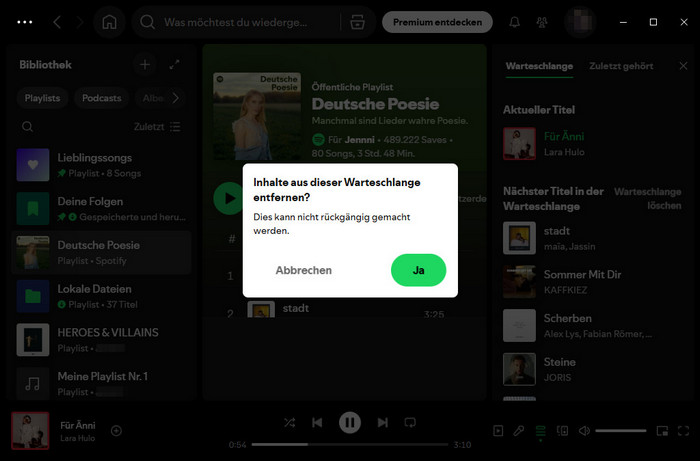The width and height of the screenshot is (700, 461).
Task: Click Premium entdecken button
Action: 438,22
